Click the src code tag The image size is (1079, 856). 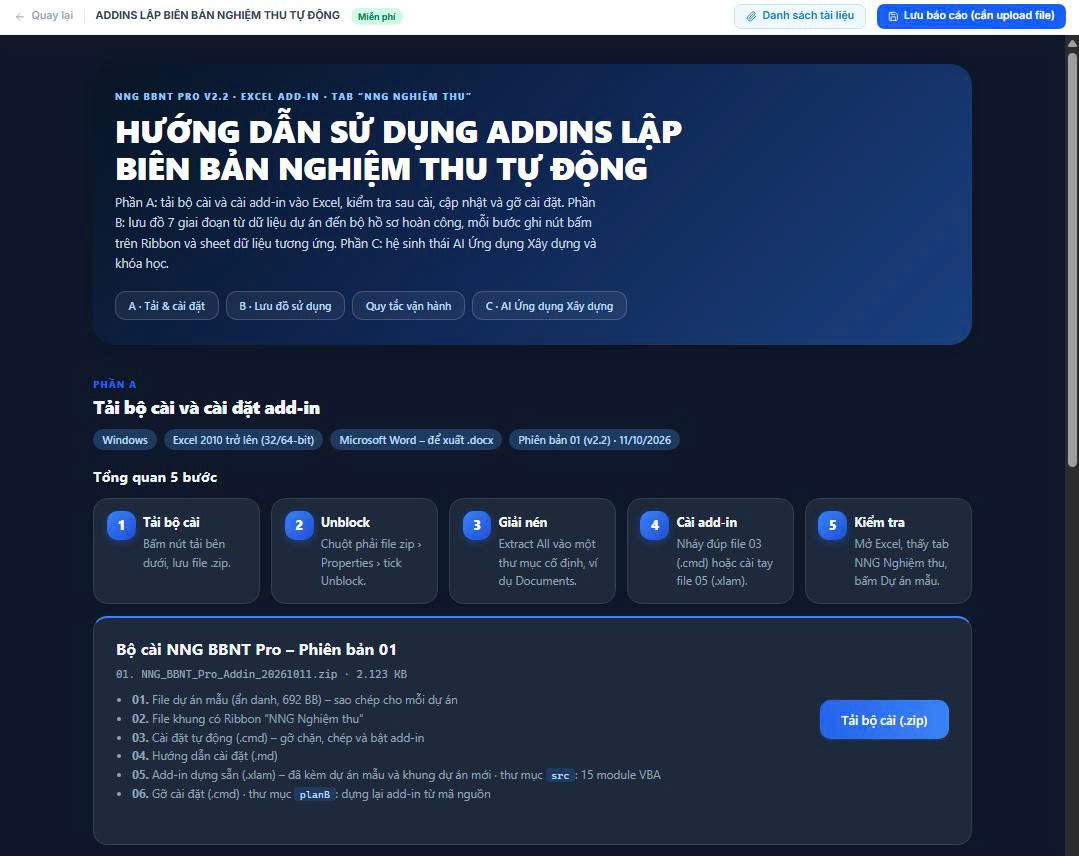(x=560, y=775)
